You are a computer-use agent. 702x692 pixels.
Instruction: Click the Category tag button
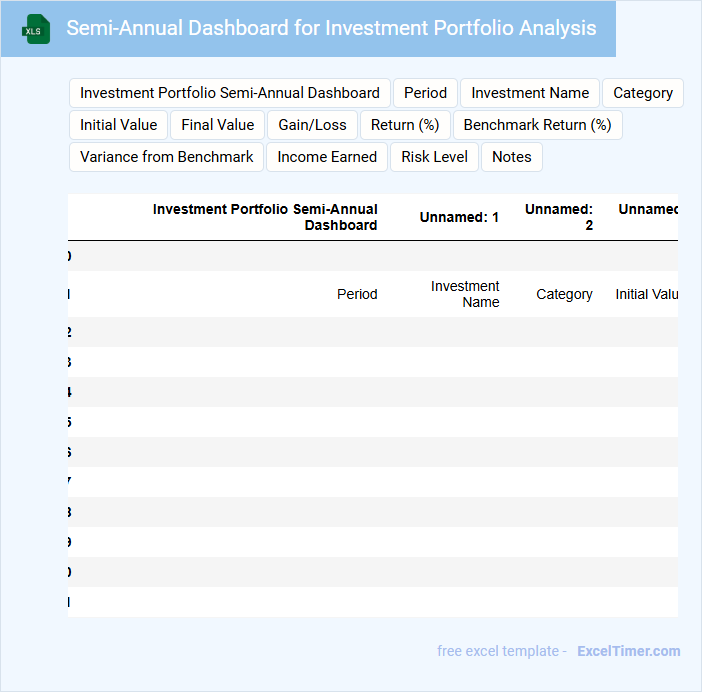tap(643, 93)
